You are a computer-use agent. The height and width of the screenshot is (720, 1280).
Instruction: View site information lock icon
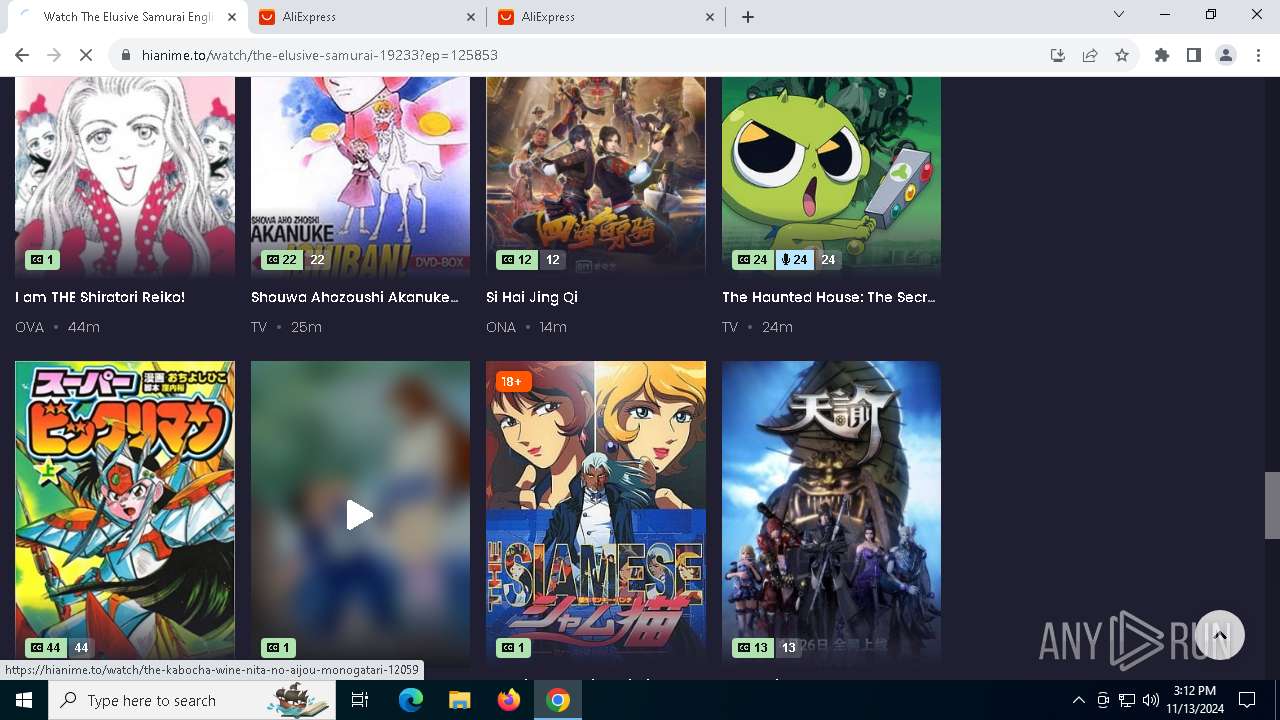[126, 55]
